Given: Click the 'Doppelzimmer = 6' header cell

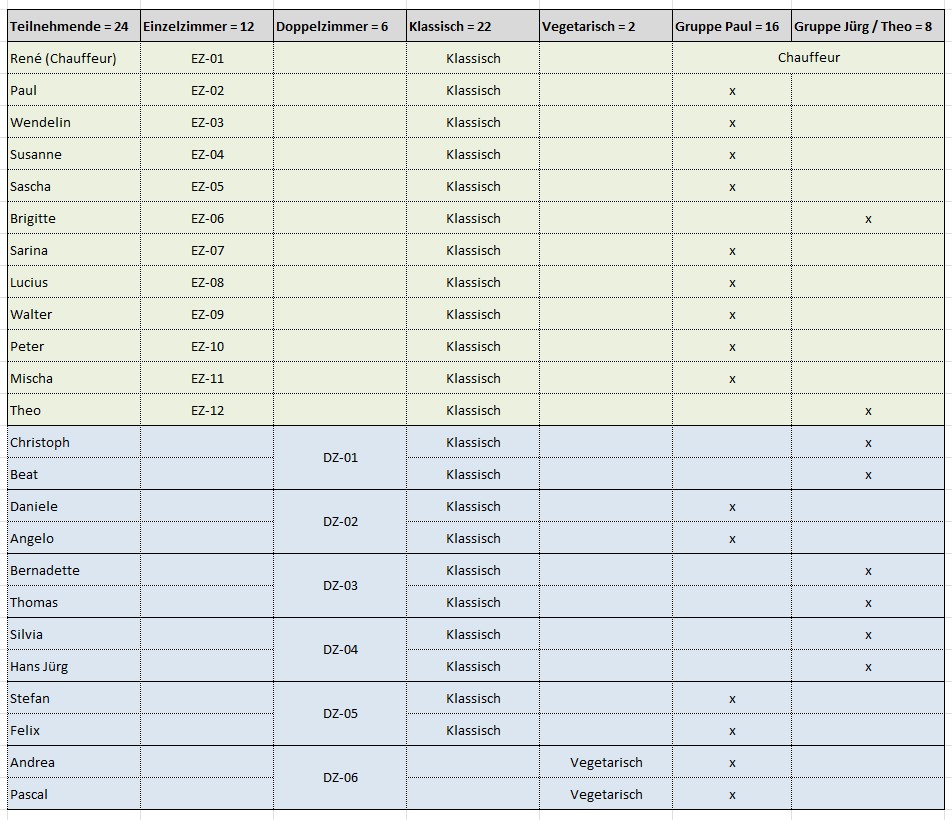Looking at the screenshot, I should click(x=339, y=27).
